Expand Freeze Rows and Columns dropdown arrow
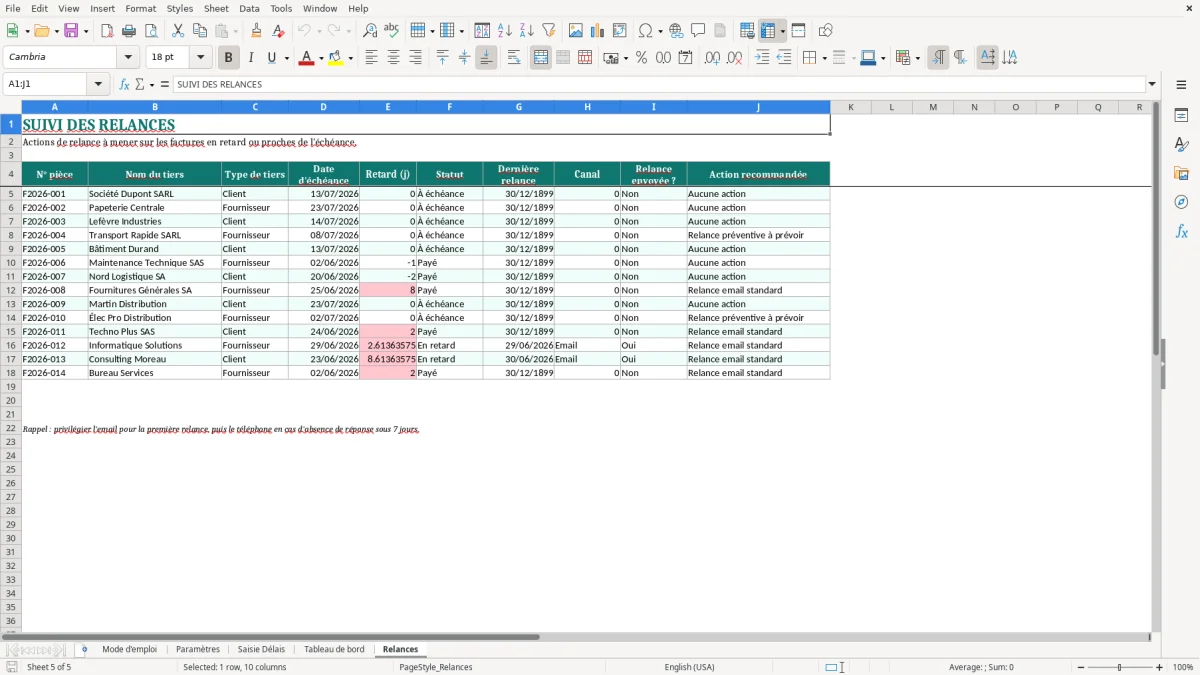This screenshot has width=1200, height=675. click(x=782, y=31)
